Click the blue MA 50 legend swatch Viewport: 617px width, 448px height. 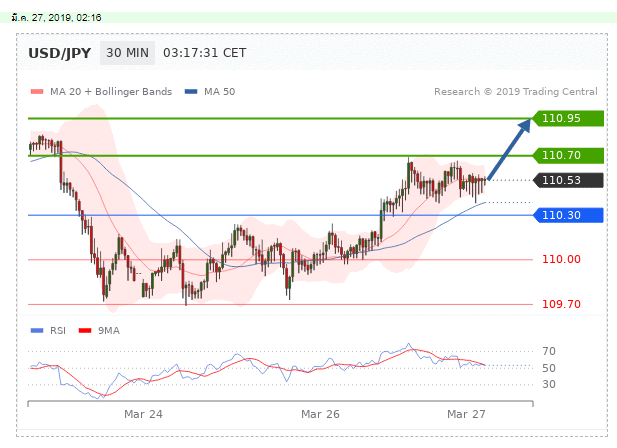coord(191,92)
